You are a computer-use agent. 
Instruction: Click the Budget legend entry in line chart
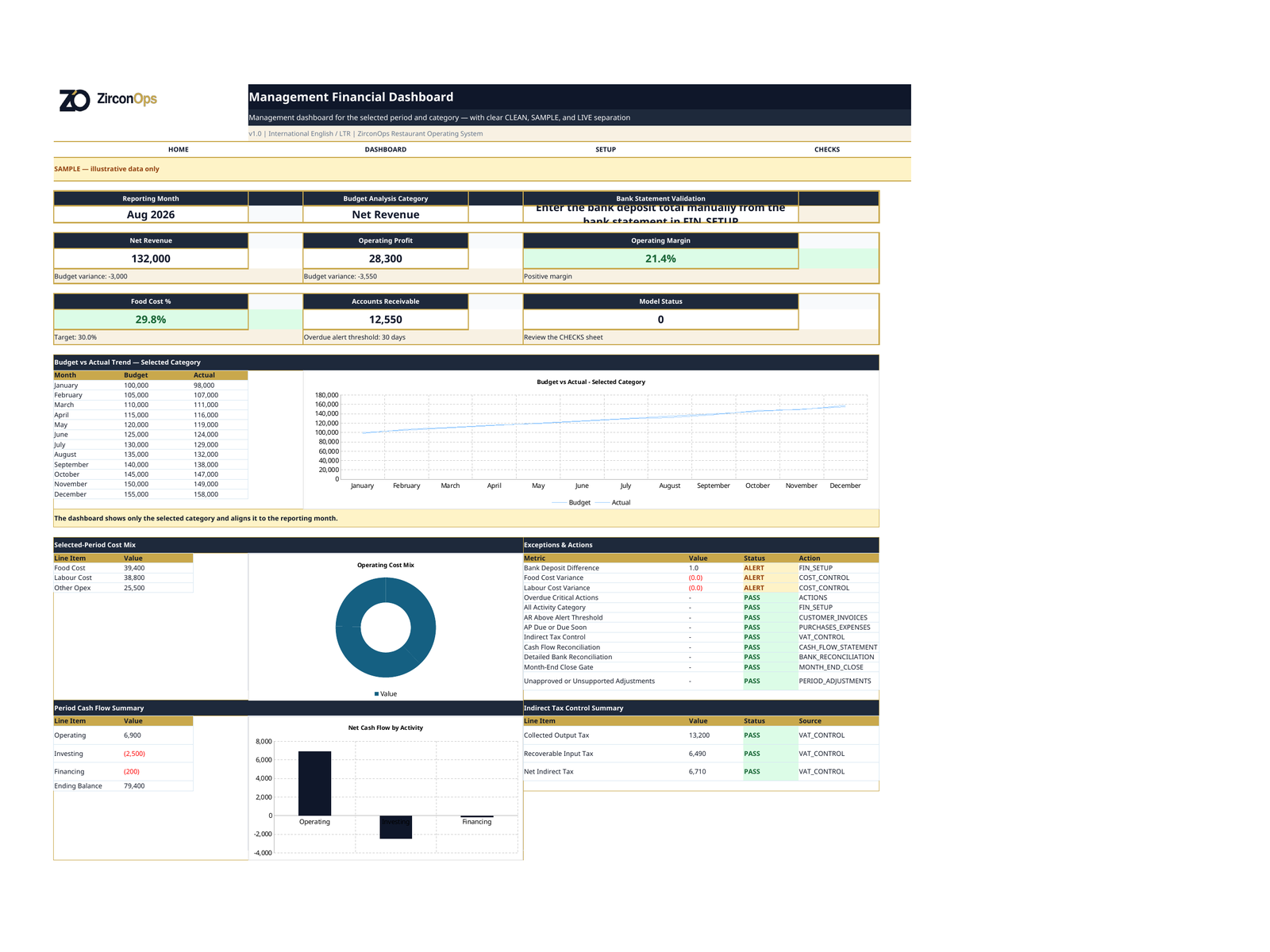click(571, 502)
